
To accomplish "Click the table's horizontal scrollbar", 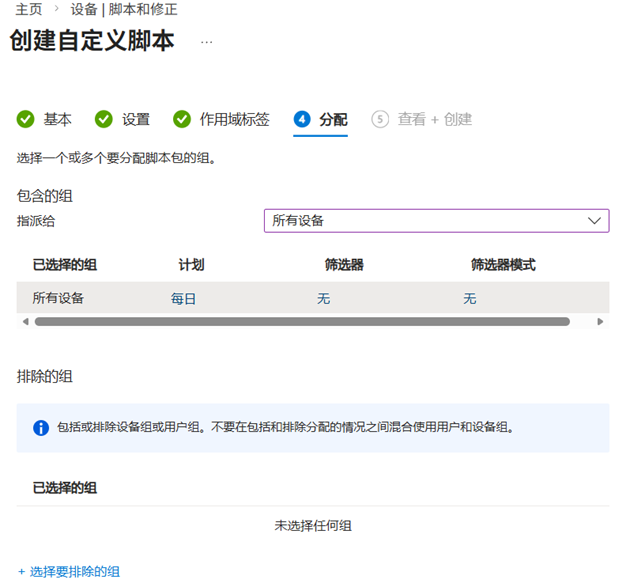I will (x=302, y=322).
